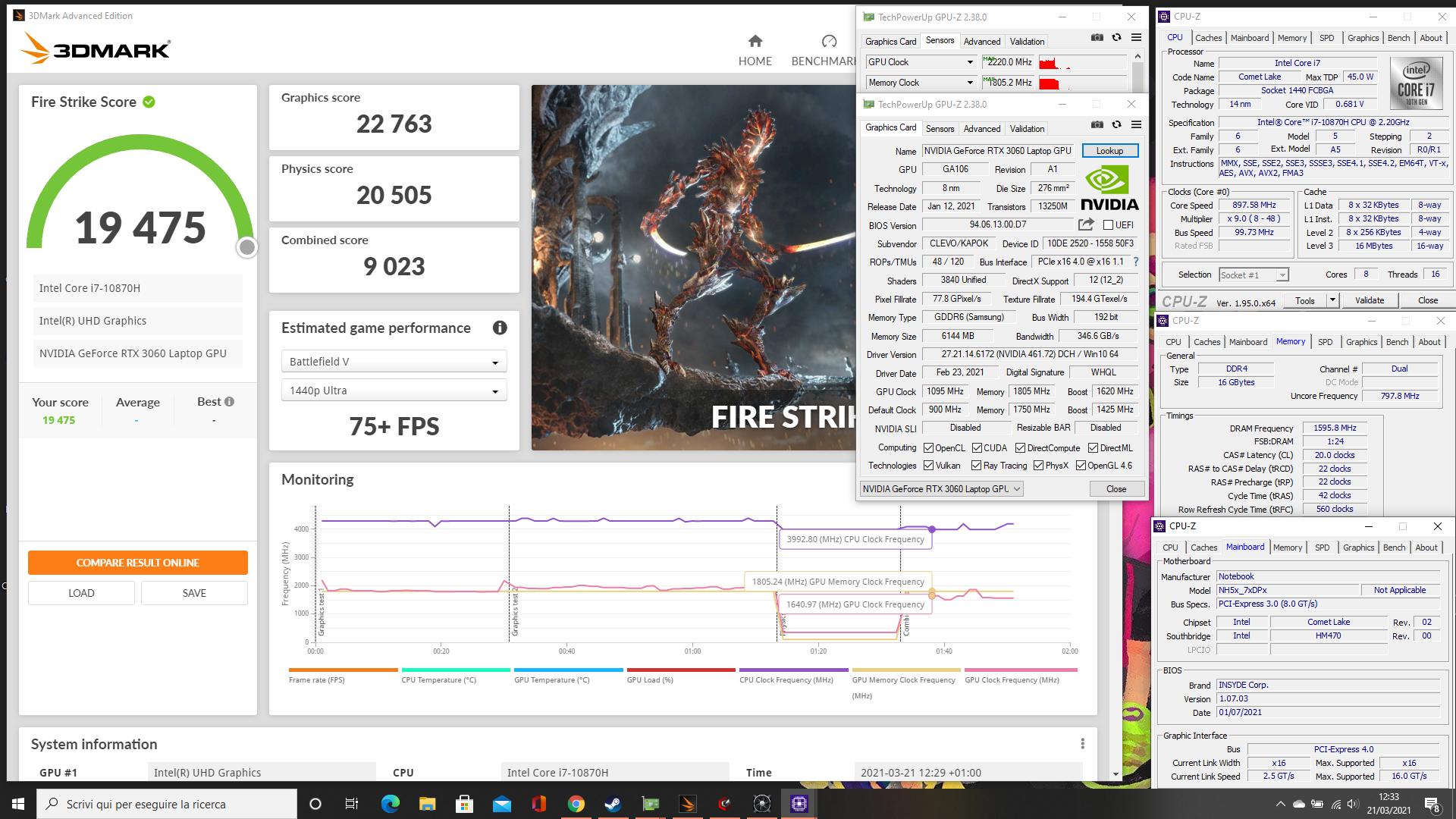The image size is (1456, 819).
Task: Expand GPU selection dropdown at GPU-Z bottom
Action: coord(942,489)
